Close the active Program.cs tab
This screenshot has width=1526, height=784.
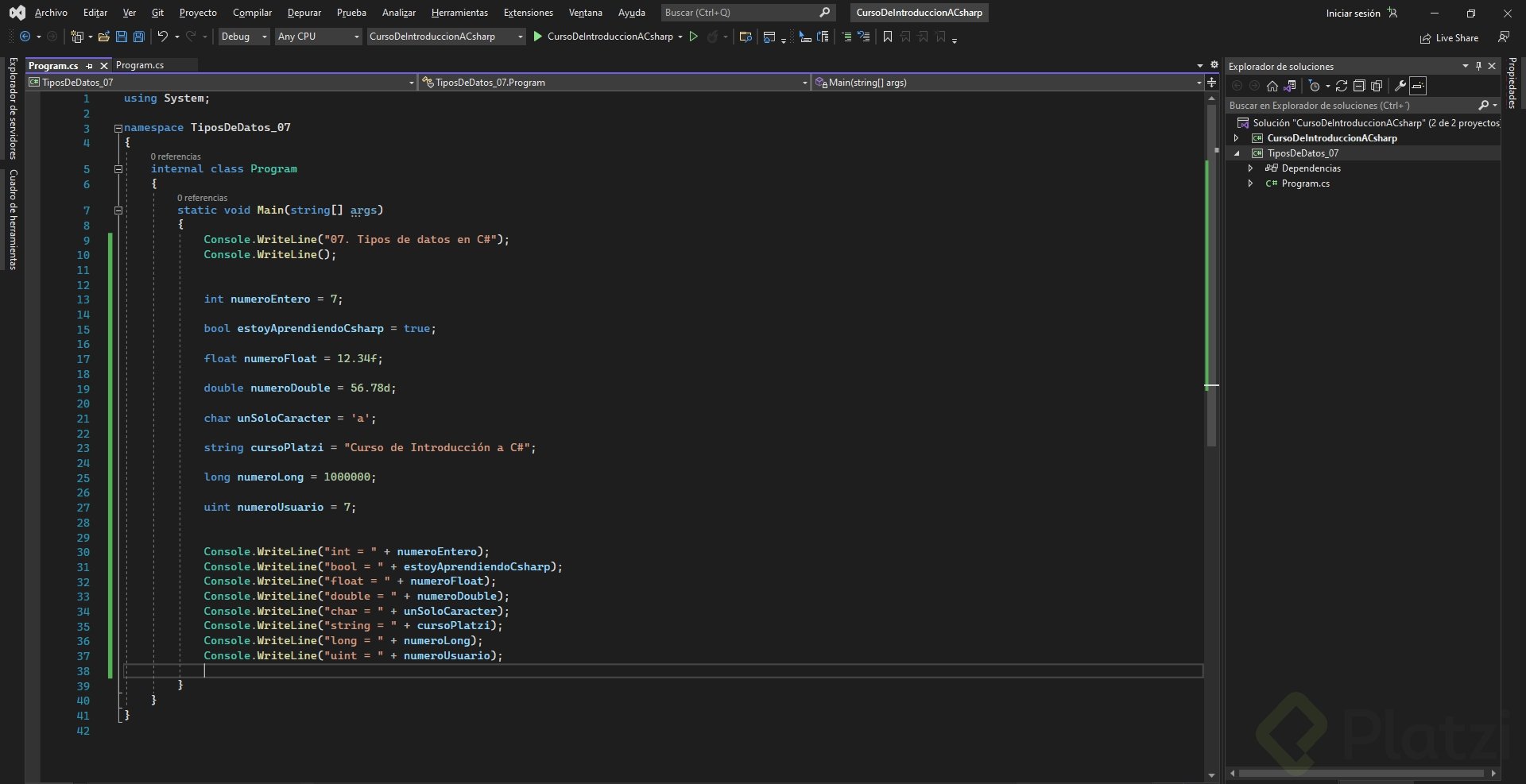[x=103, y=65]
